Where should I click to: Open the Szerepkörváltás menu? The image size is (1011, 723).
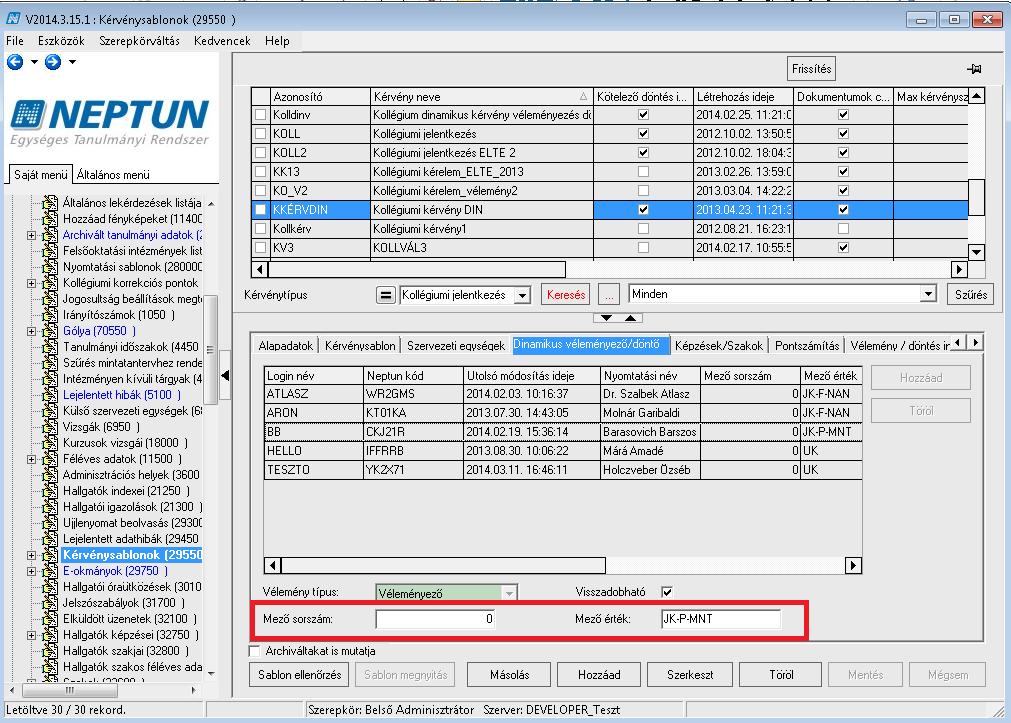coord(139,41)
